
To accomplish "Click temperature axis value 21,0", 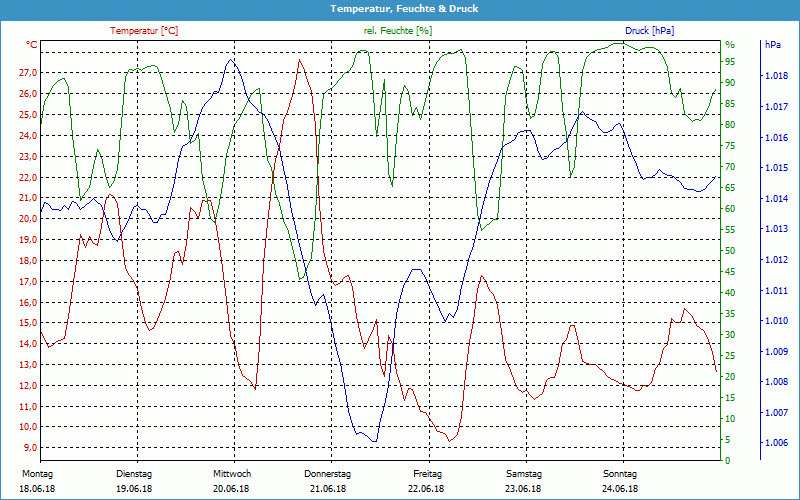I will point(28,198).
